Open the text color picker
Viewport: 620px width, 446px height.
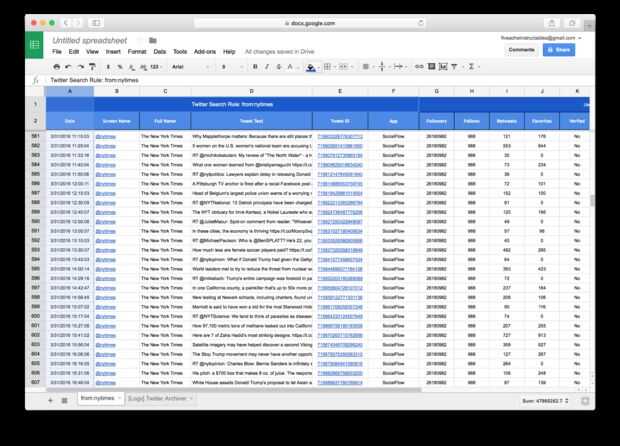point(291,67)
